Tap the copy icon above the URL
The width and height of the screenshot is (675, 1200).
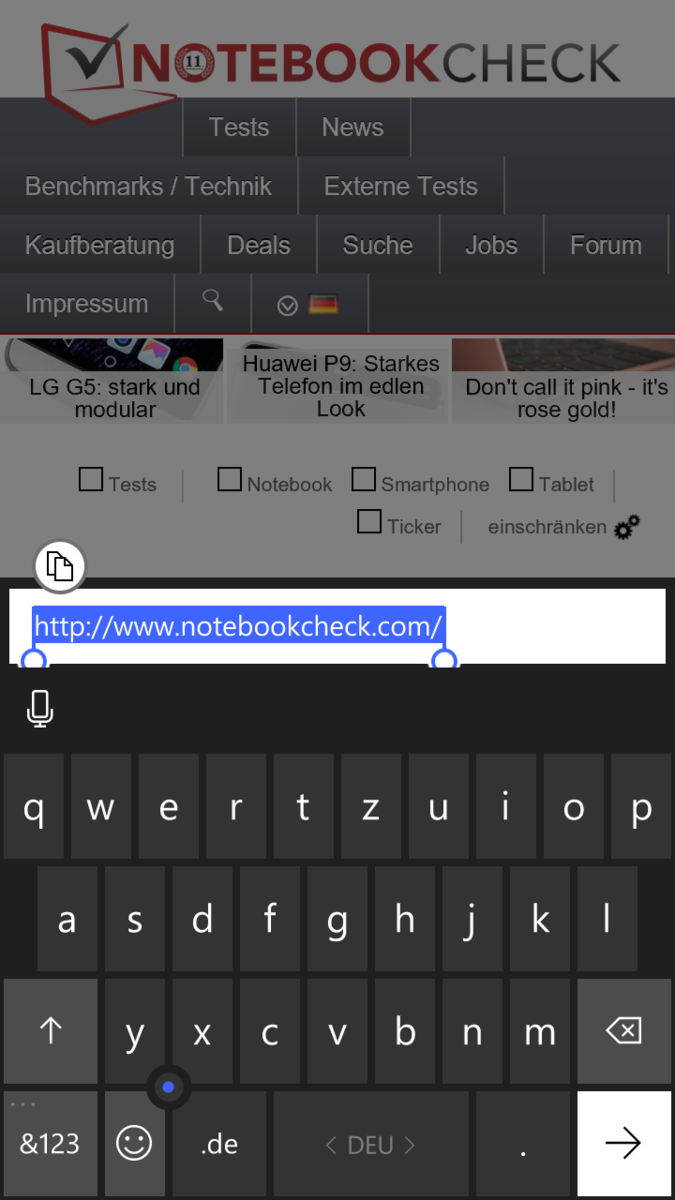(x=60, y=567)
